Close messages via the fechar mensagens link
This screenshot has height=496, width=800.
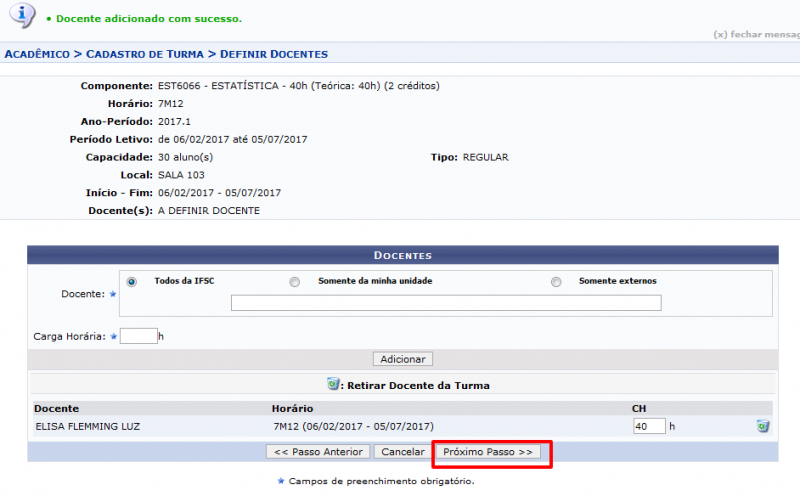[756, 34]
